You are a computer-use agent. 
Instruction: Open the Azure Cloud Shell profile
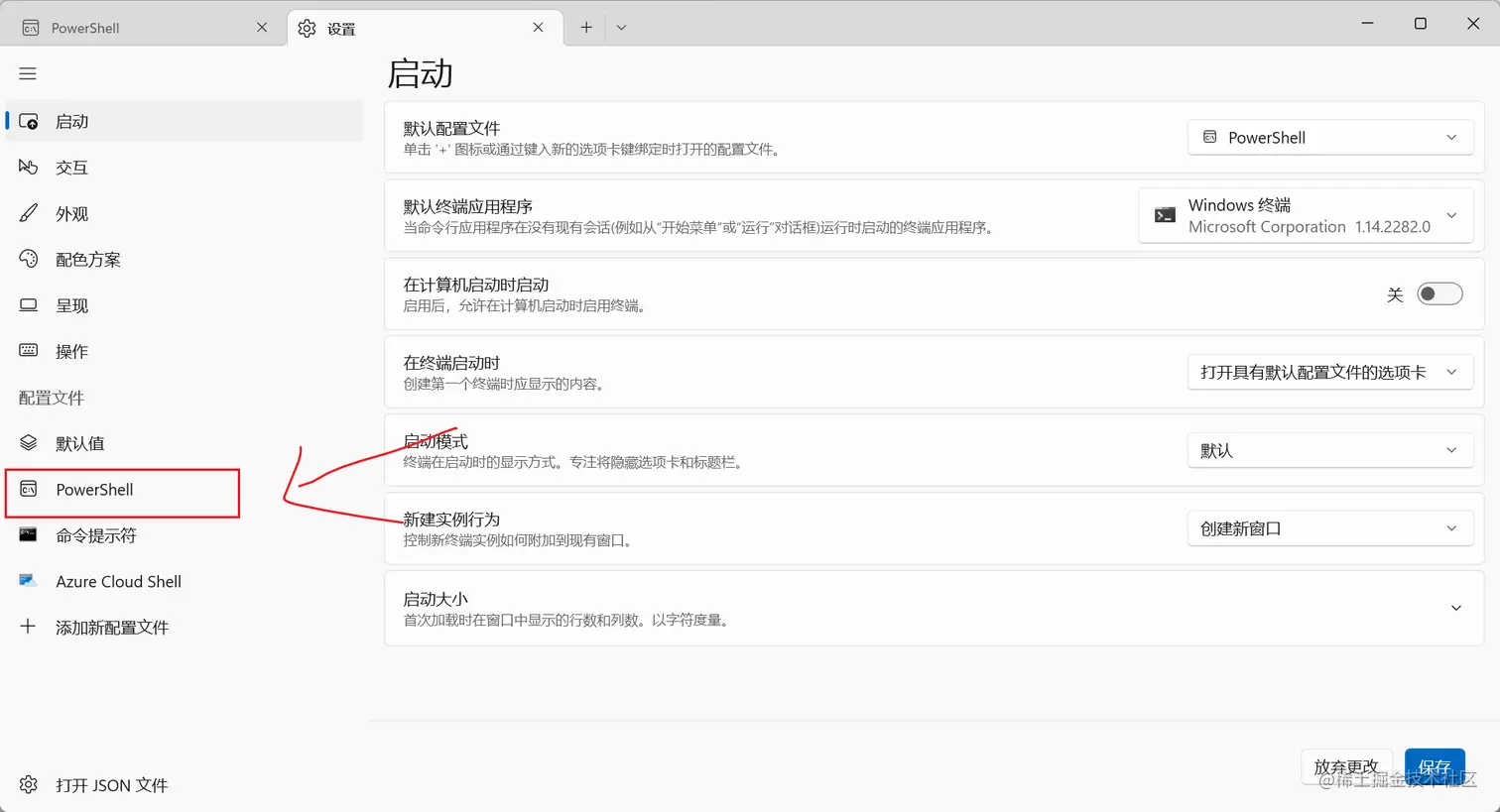coord(116,581)
